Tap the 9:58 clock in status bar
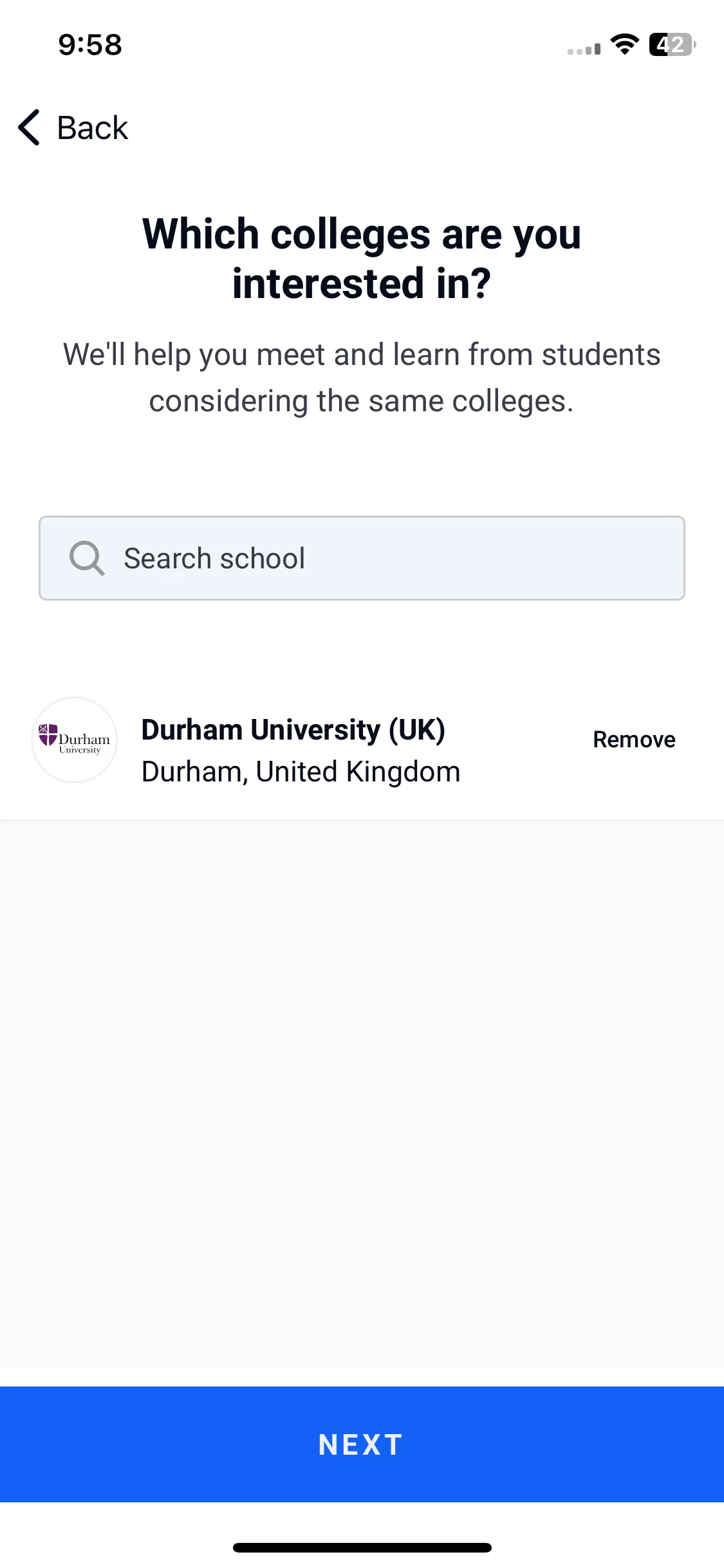Image resolution: width=724 pixels, height=1568 pixels. coord(90,45)
